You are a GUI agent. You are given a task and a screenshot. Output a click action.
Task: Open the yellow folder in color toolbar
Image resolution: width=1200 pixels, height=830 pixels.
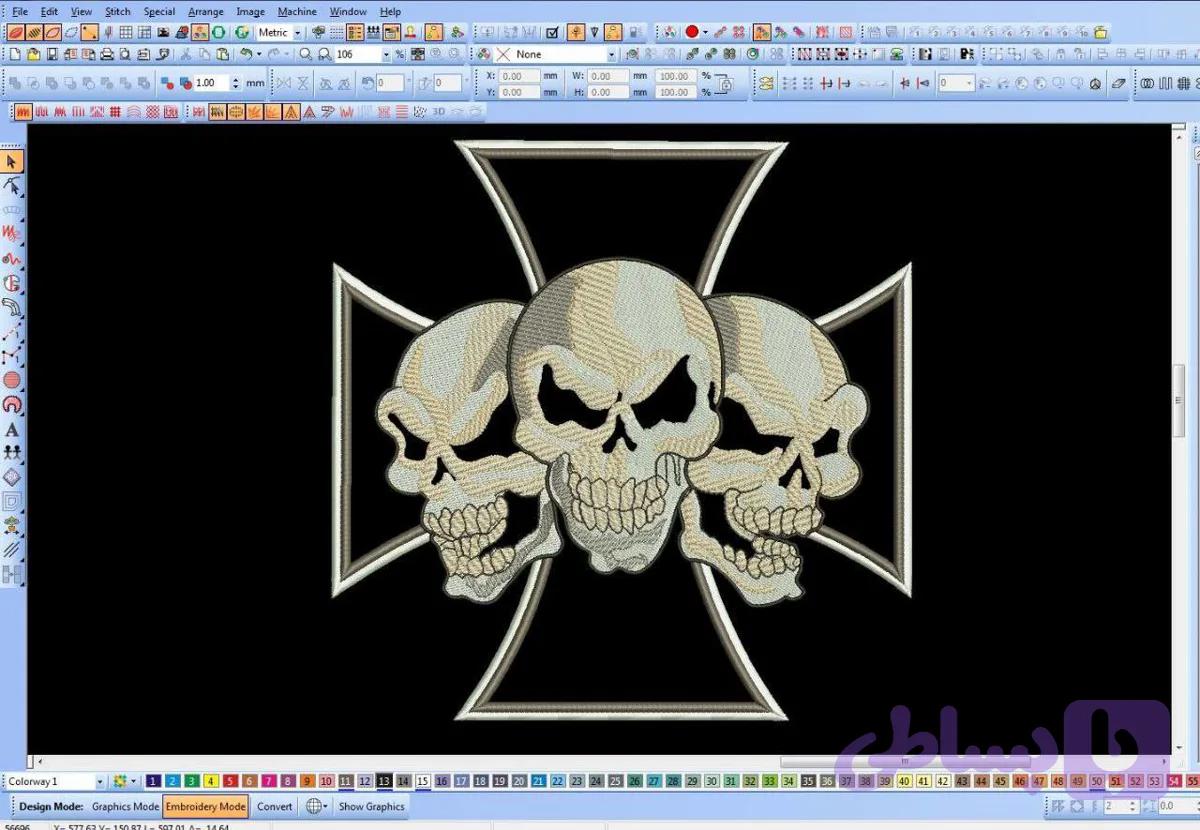tap(1100, 33)
